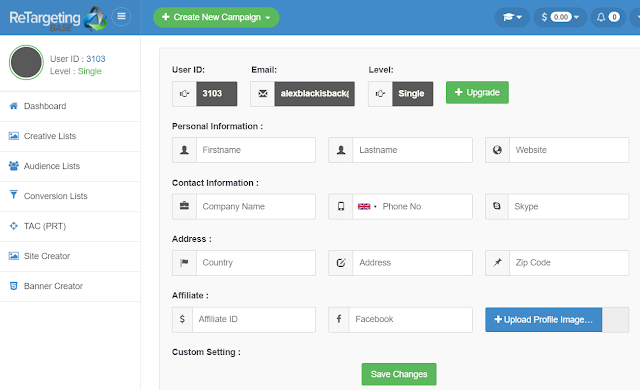
Task: Click the User ID 3103 link
Action: coord(96,59)
